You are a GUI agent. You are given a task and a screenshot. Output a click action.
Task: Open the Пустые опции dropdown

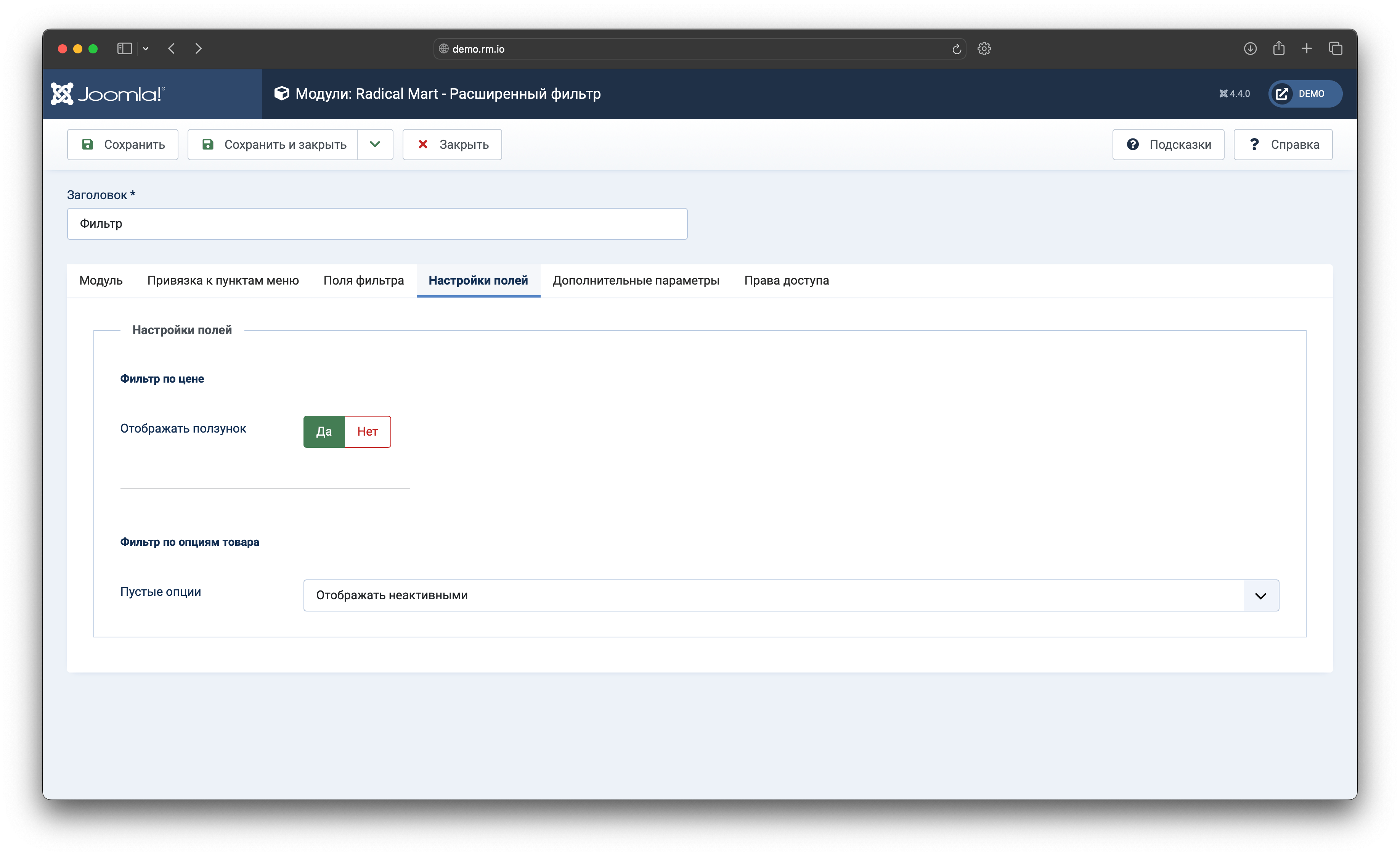(791, 596)
